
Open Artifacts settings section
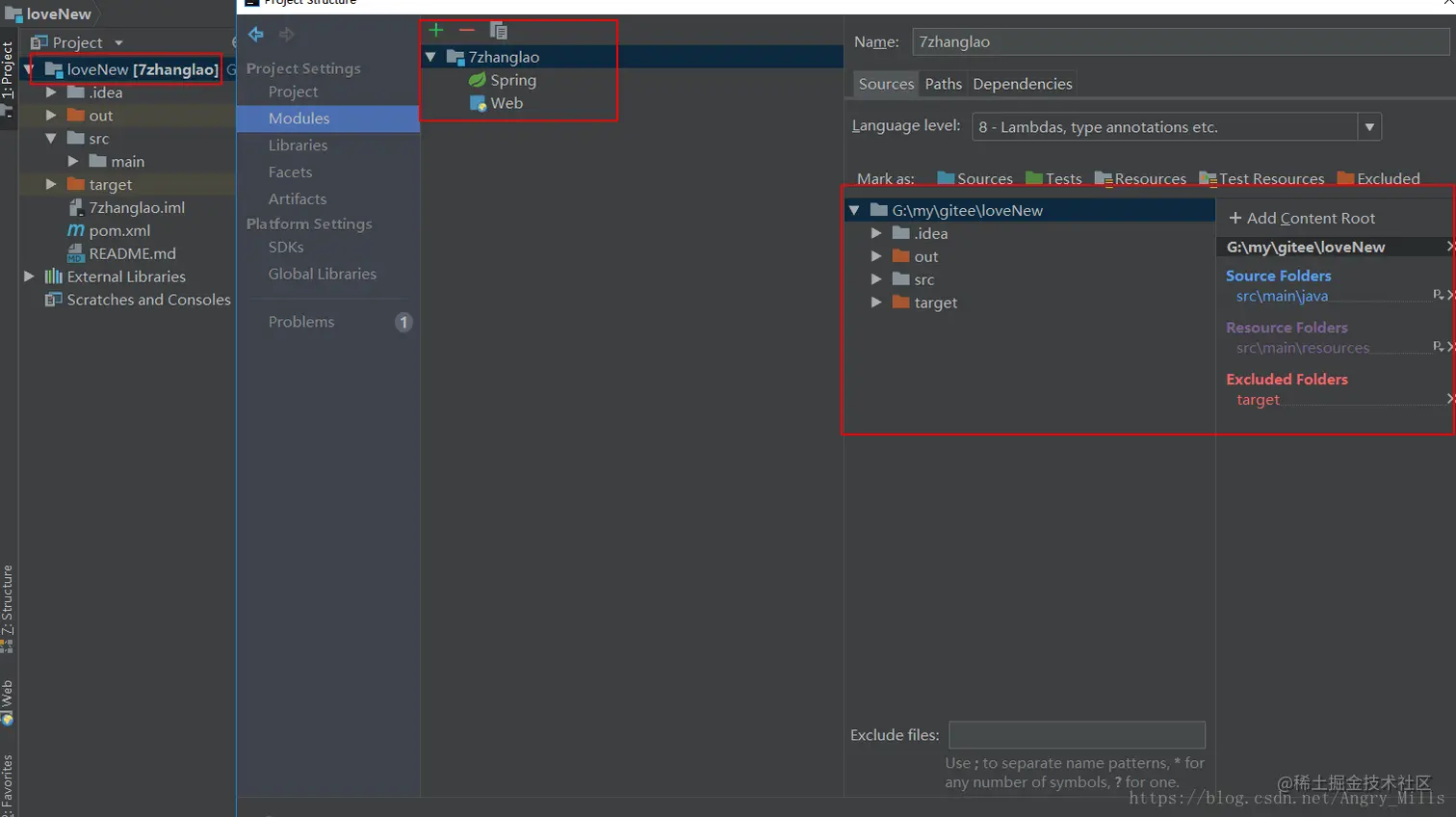297,199
